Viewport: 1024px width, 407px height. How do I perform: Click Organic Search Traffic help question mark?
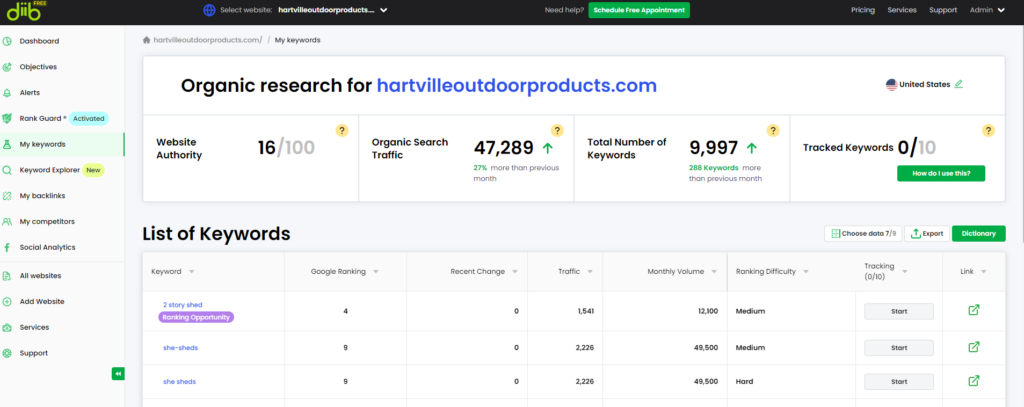click(556, 131)
